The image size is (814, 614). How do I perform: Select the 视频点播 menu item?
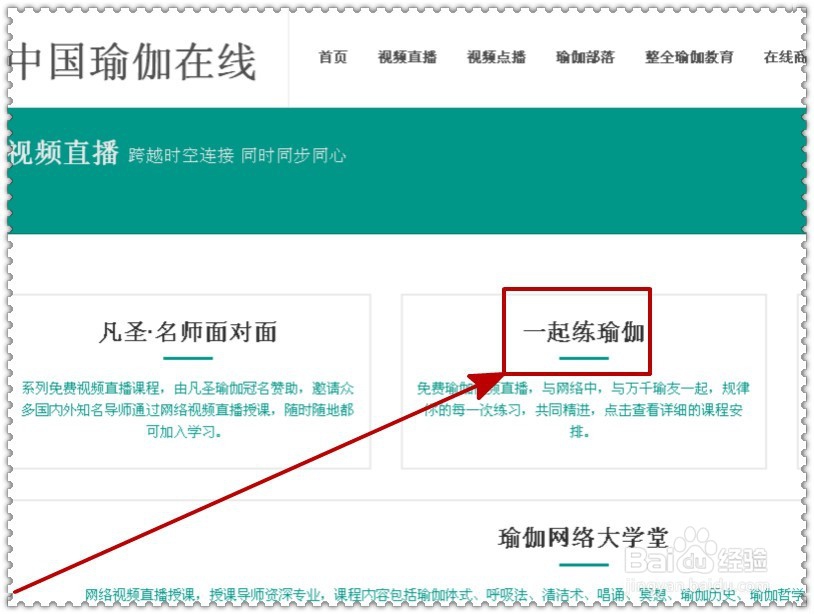pos(496,57)
